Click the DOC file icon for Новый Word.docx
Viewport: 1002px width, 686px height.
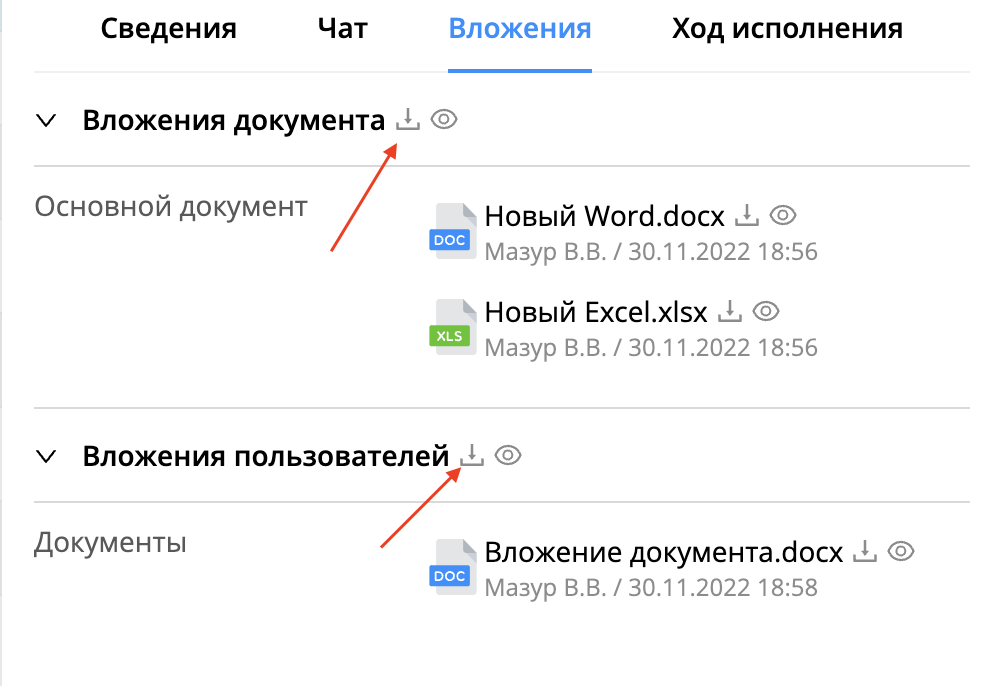452,231
